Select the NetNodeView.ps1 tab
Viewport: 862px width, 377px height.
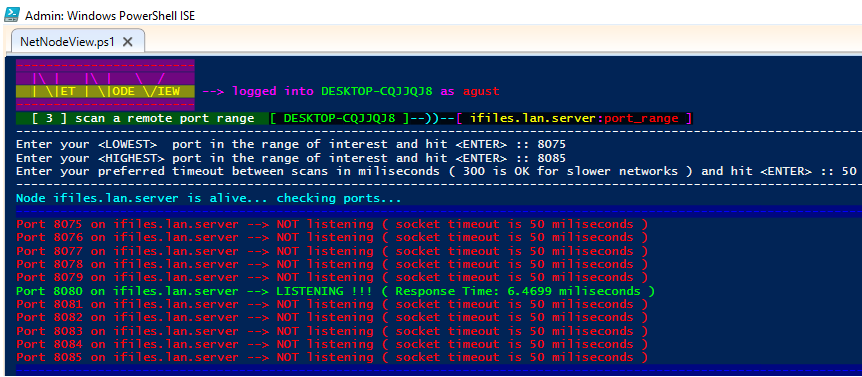coord(78,42)
